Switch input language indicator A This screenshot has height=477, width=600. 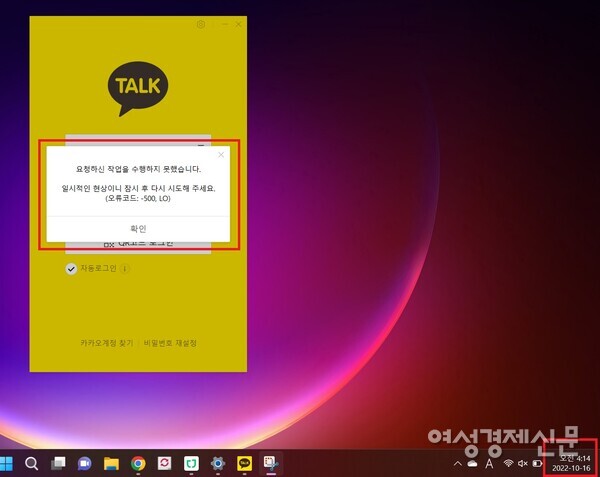pyautogui.click(x=489, y=464)
